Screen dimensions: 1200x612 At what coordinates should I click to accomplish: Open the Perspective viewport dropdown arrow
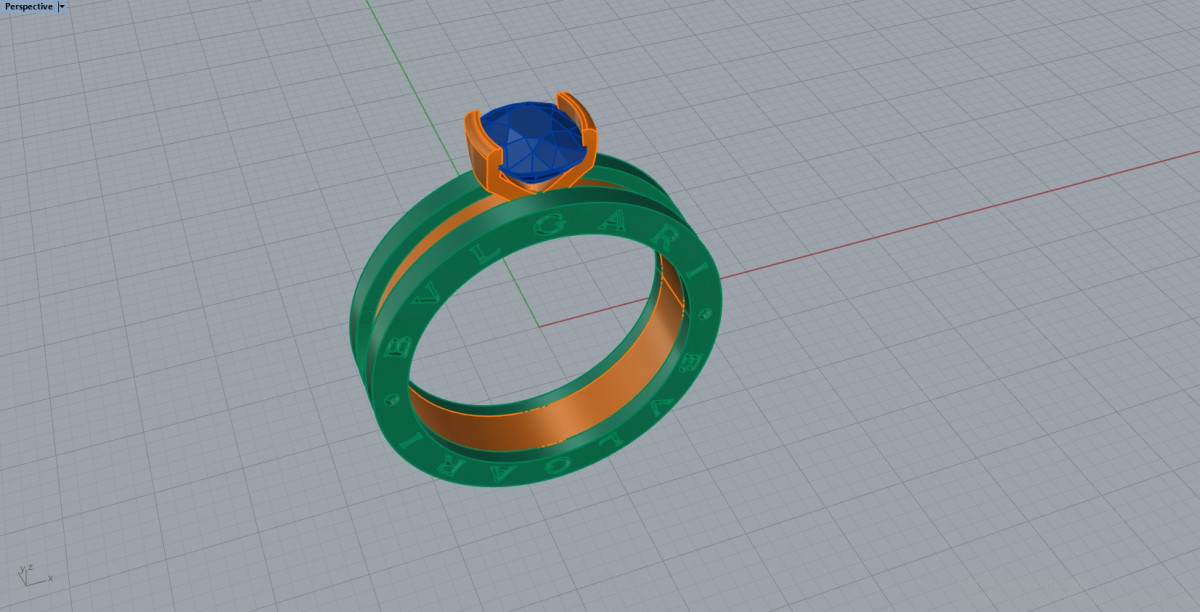point(62,6)
